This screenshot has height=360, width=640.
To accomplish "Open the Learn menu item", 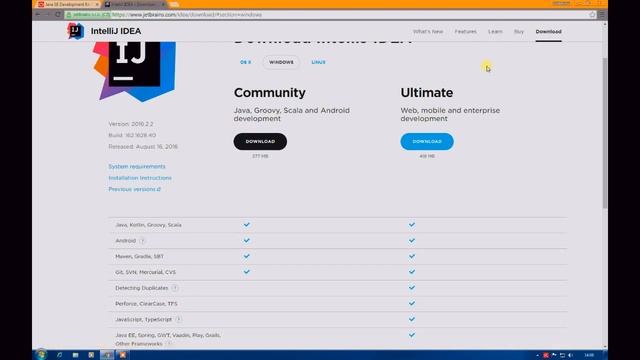I will (x=495, y=31).
